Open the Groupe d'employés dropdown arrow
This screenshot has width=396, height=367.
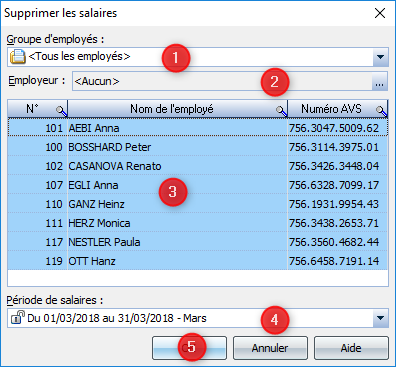pos(380,57)
